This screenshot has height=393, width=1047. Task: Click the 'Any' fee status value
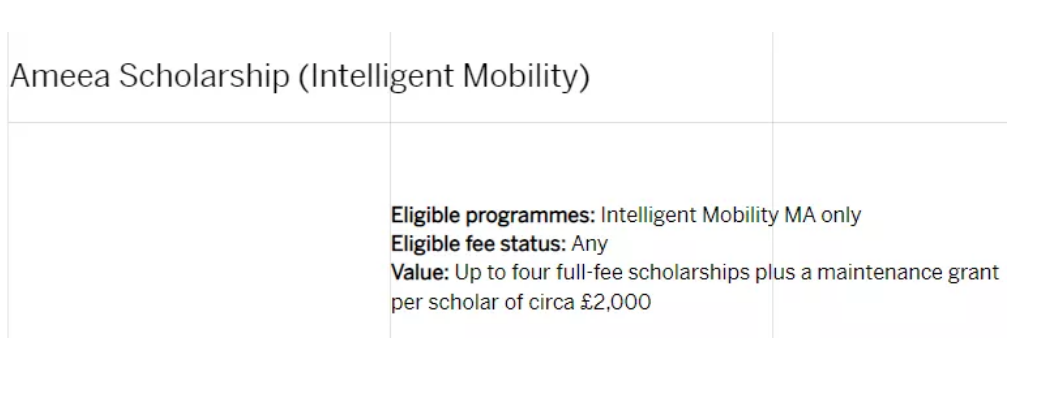point(589,244)
